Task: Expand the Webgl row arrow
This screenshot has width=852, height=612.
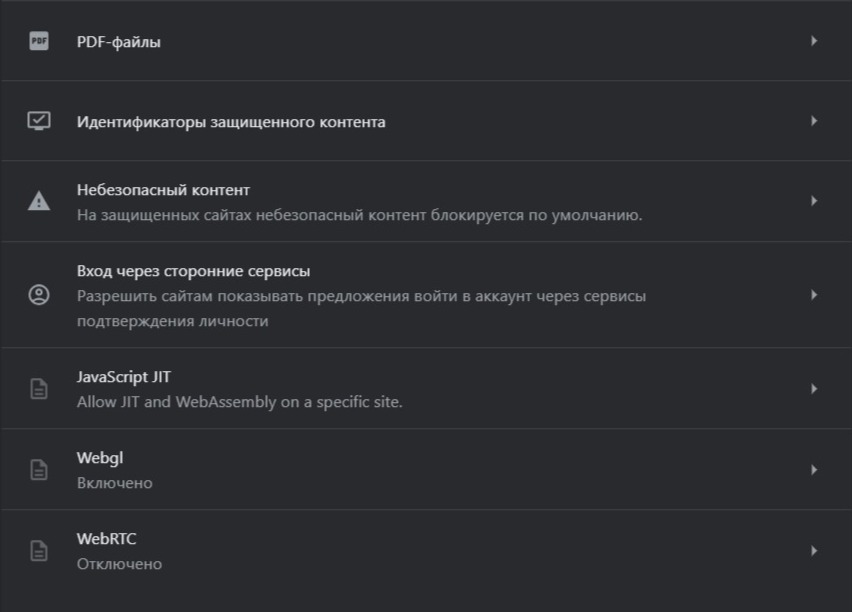Action: pyautogui.click(x=814, y=470)
